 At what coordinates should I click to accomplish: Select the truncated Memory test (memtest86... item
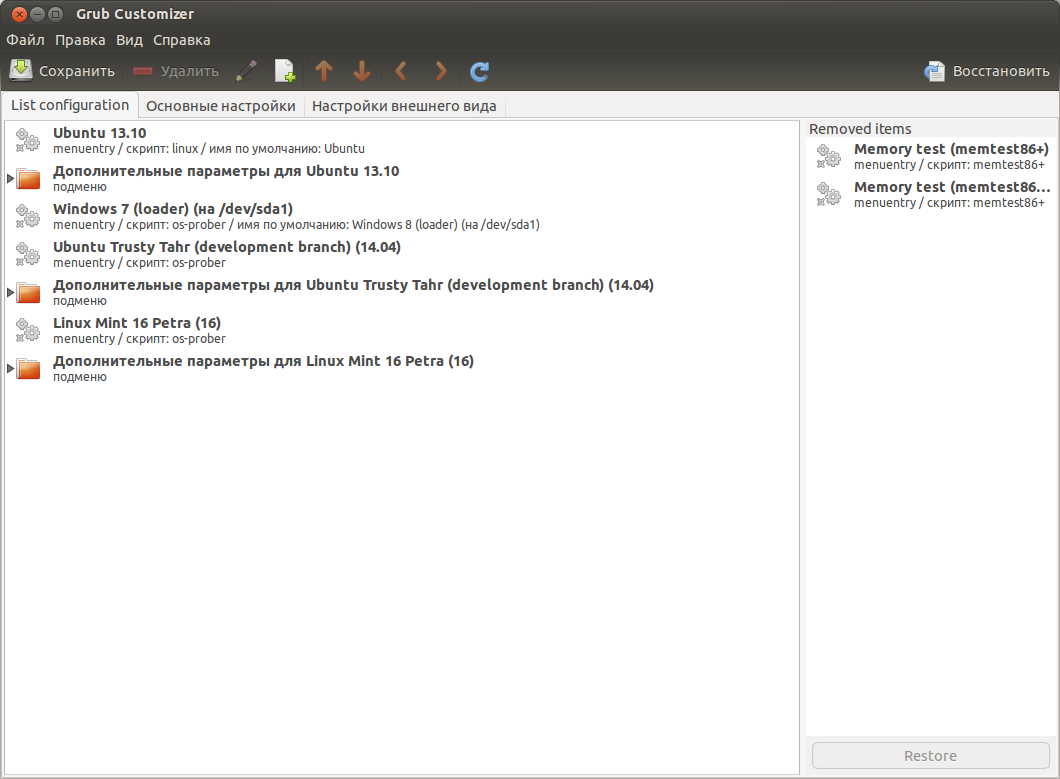point(931,194)
